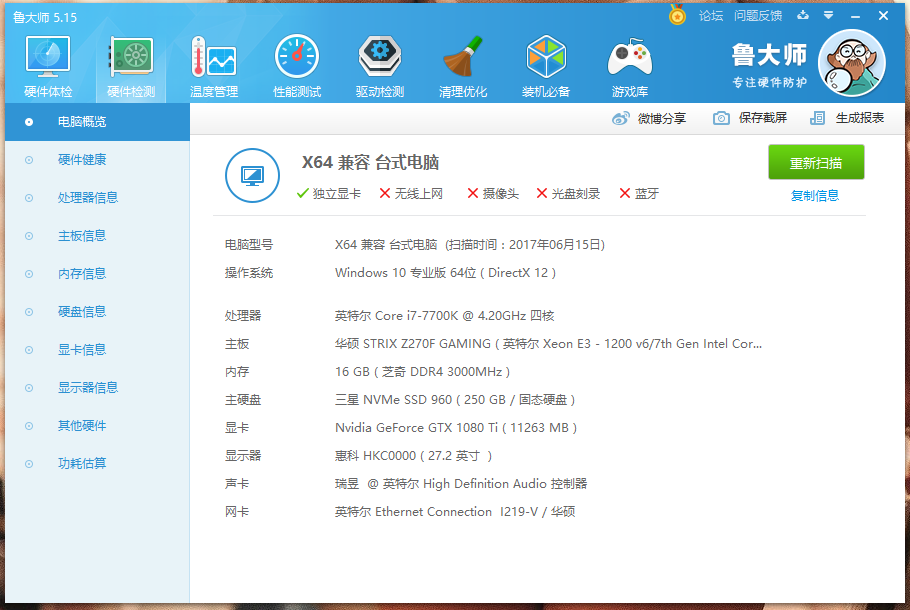Click the 三星 NVMe SSD 960 value
This screenshot has height=610, width=910.
[x=455, y=400]
